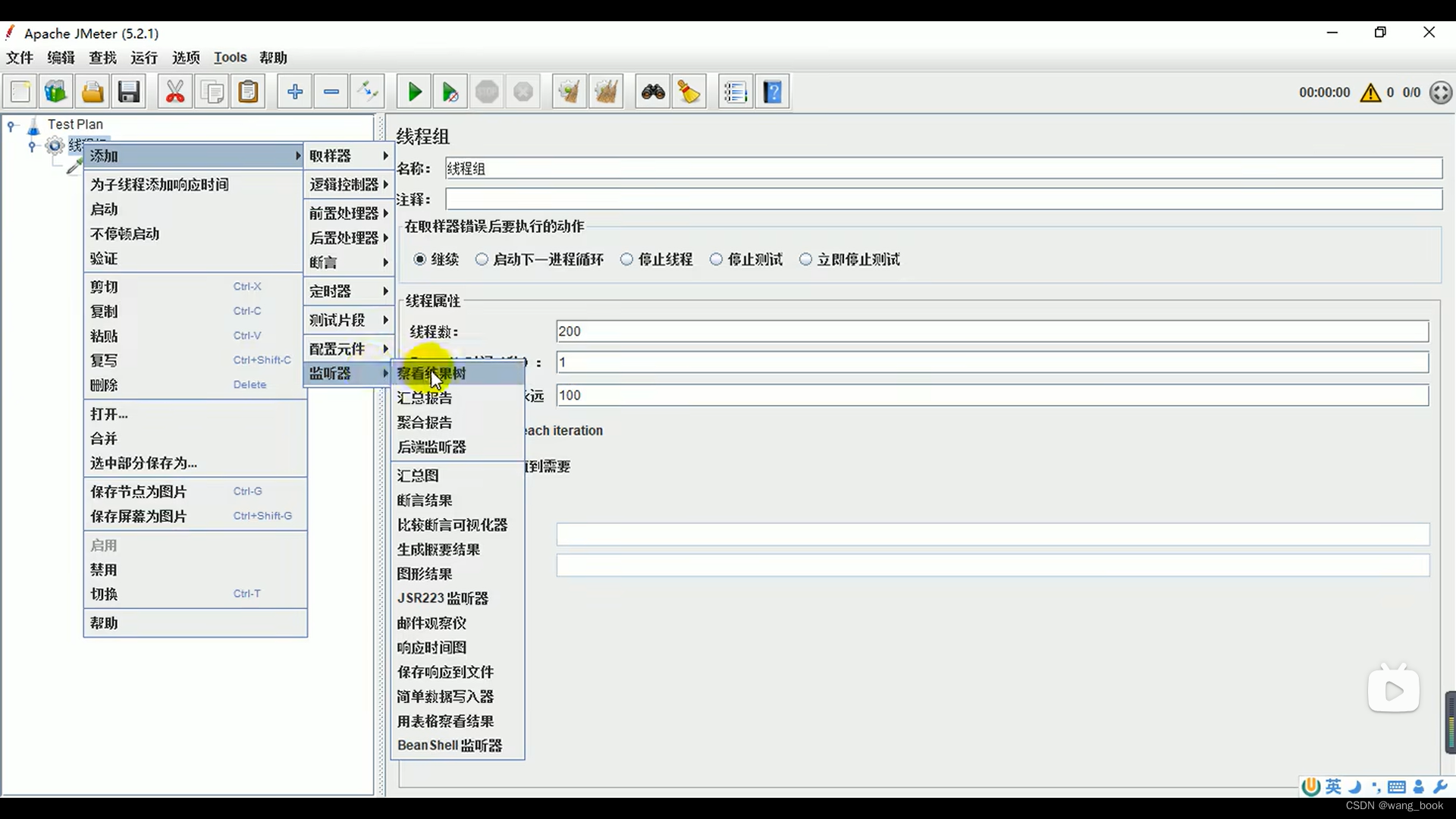This screenshot has width=1456, height=819.
Task: Open the Tools menu
Action: tap(230, 58)
